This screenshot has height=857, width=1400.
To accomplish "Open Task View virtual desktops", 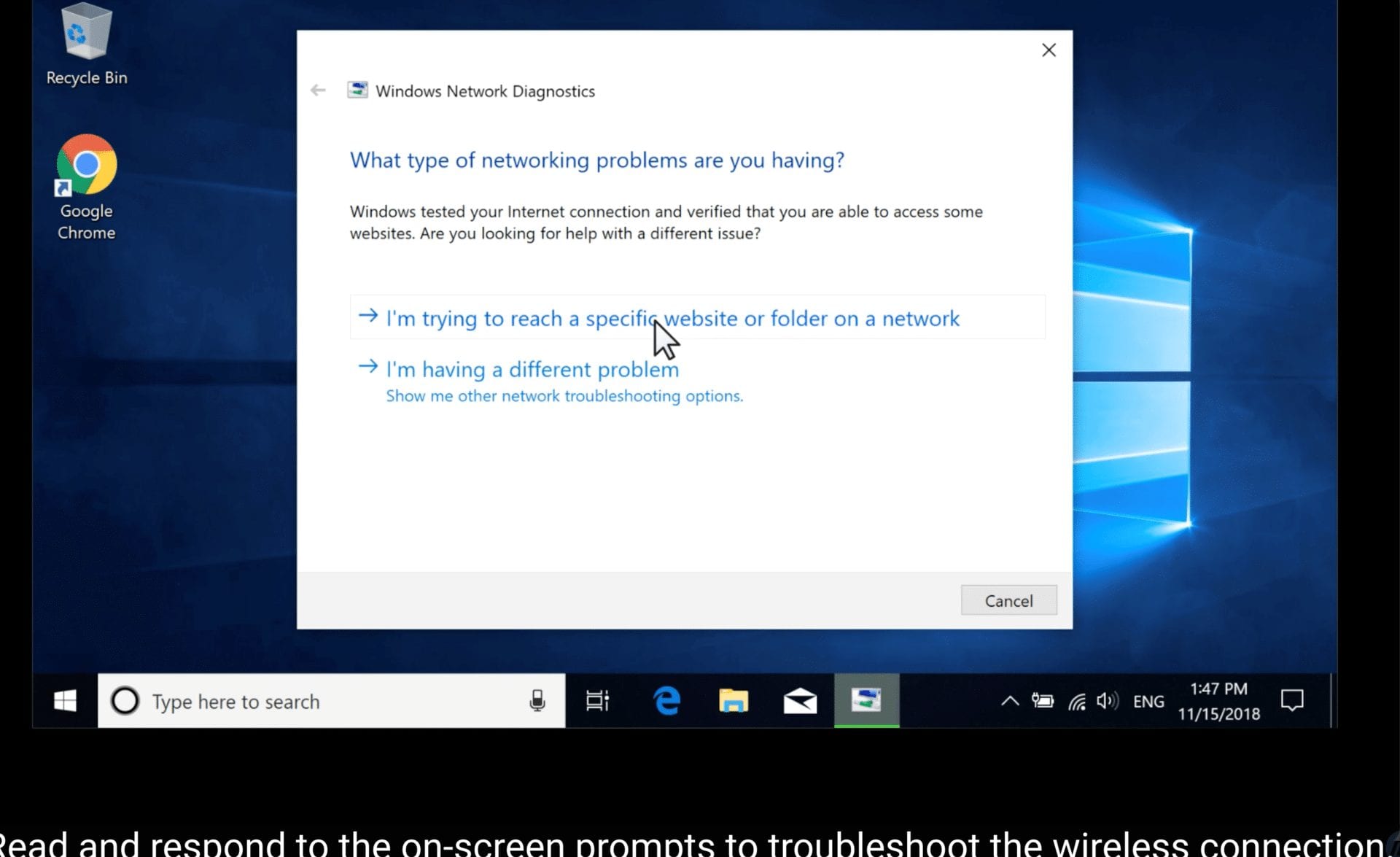I will [596, 700].
